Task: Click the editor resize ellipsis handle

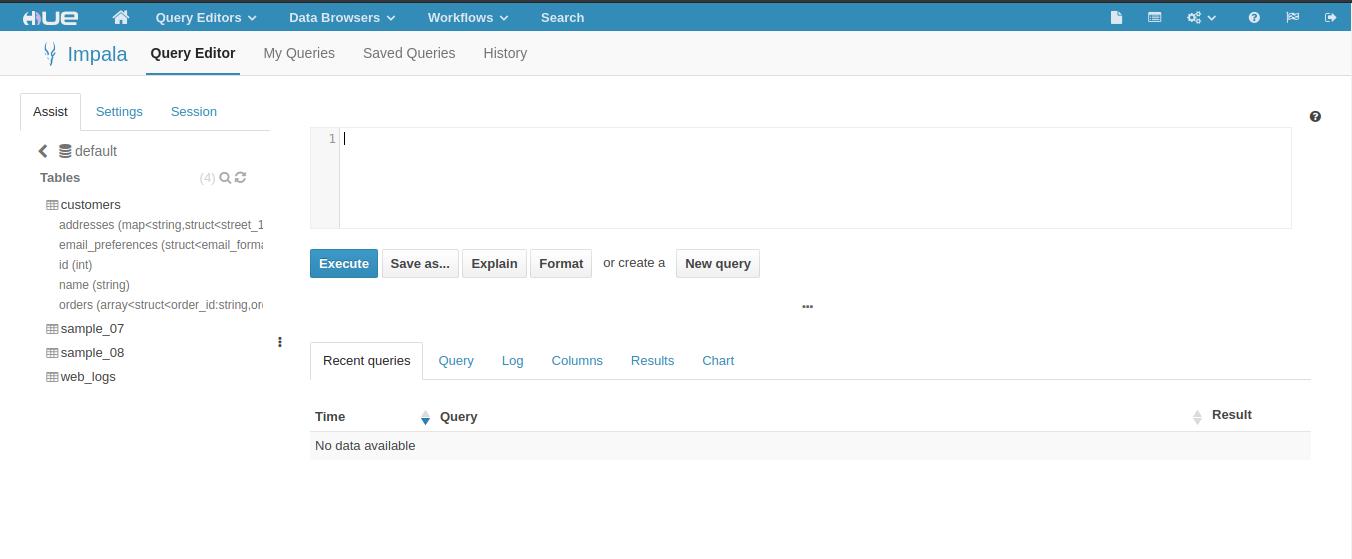Action: pyautogui.click(x=807, y=306)
